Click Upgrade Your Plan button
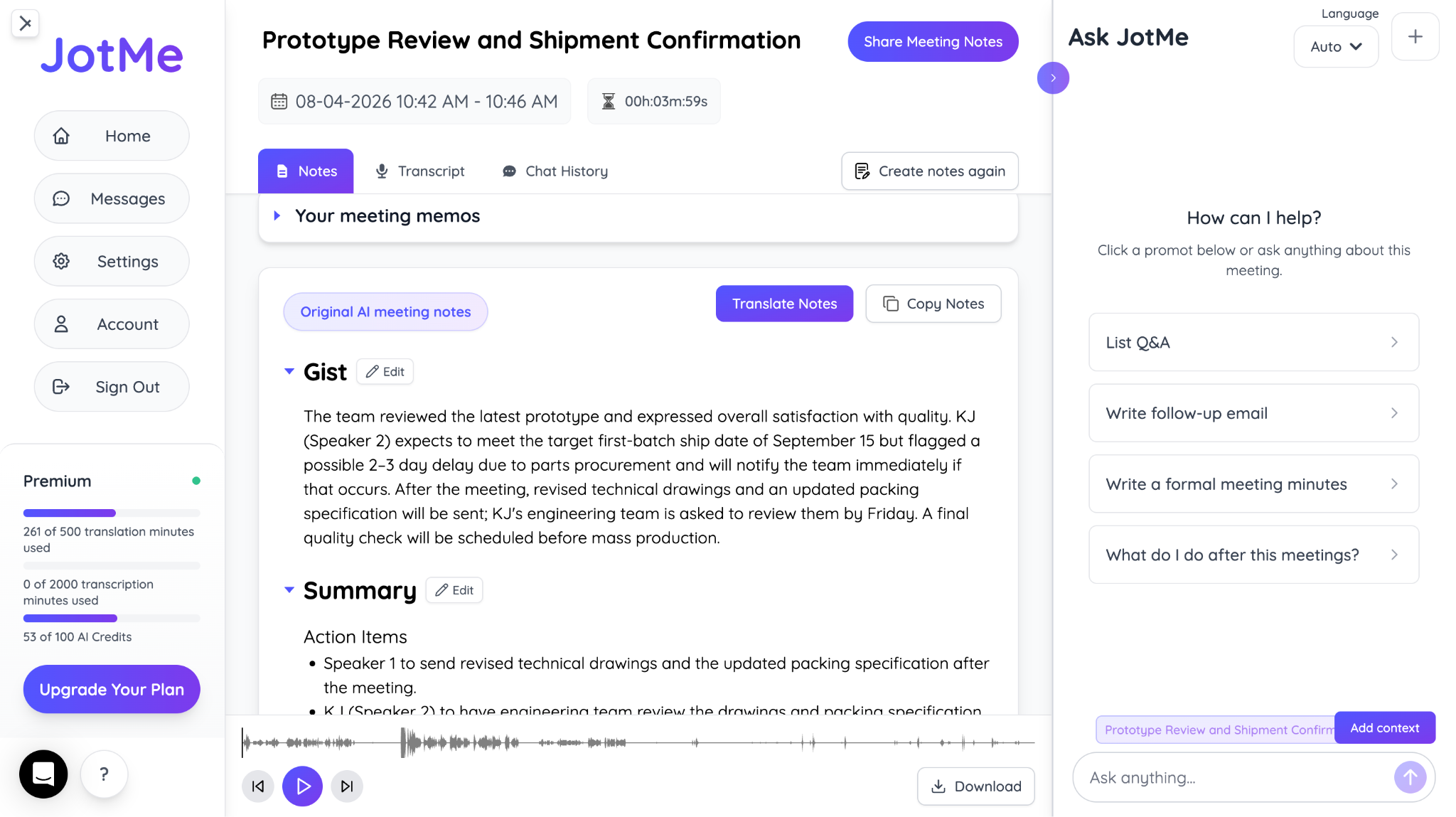This screenshot has height=817, width=1456. [112, 689]
